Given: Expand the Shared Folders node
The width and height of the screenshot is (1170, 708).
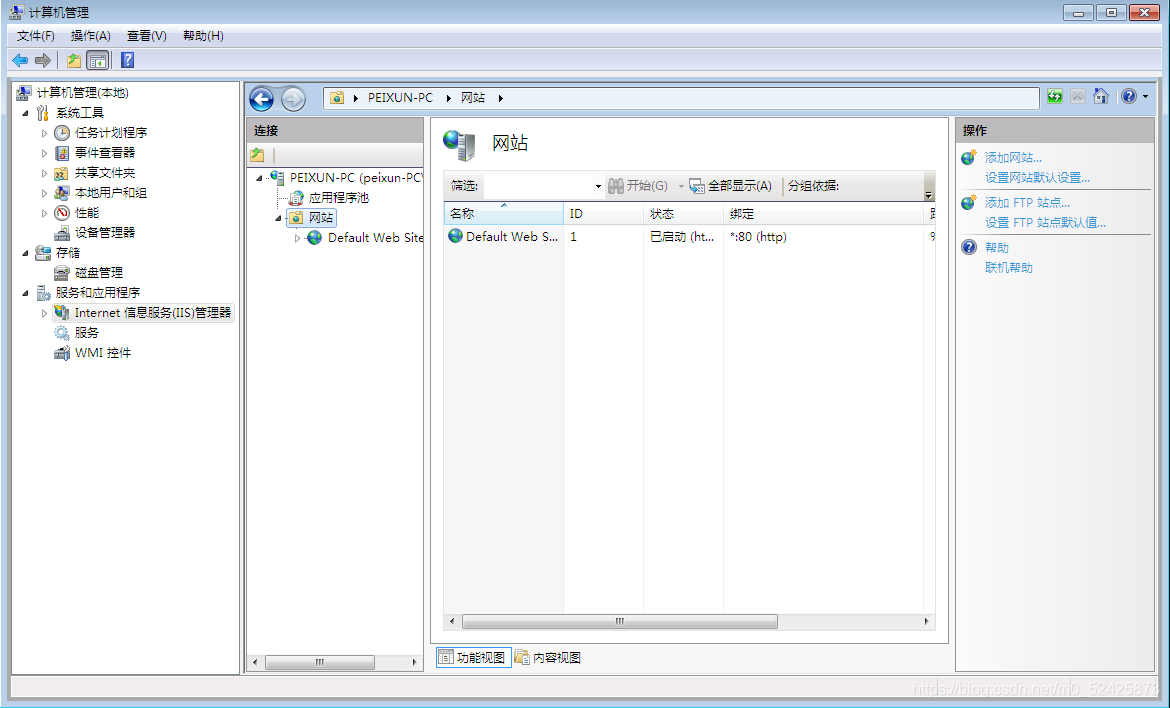Looking at the screenshot, I should [x=45, y=173].
